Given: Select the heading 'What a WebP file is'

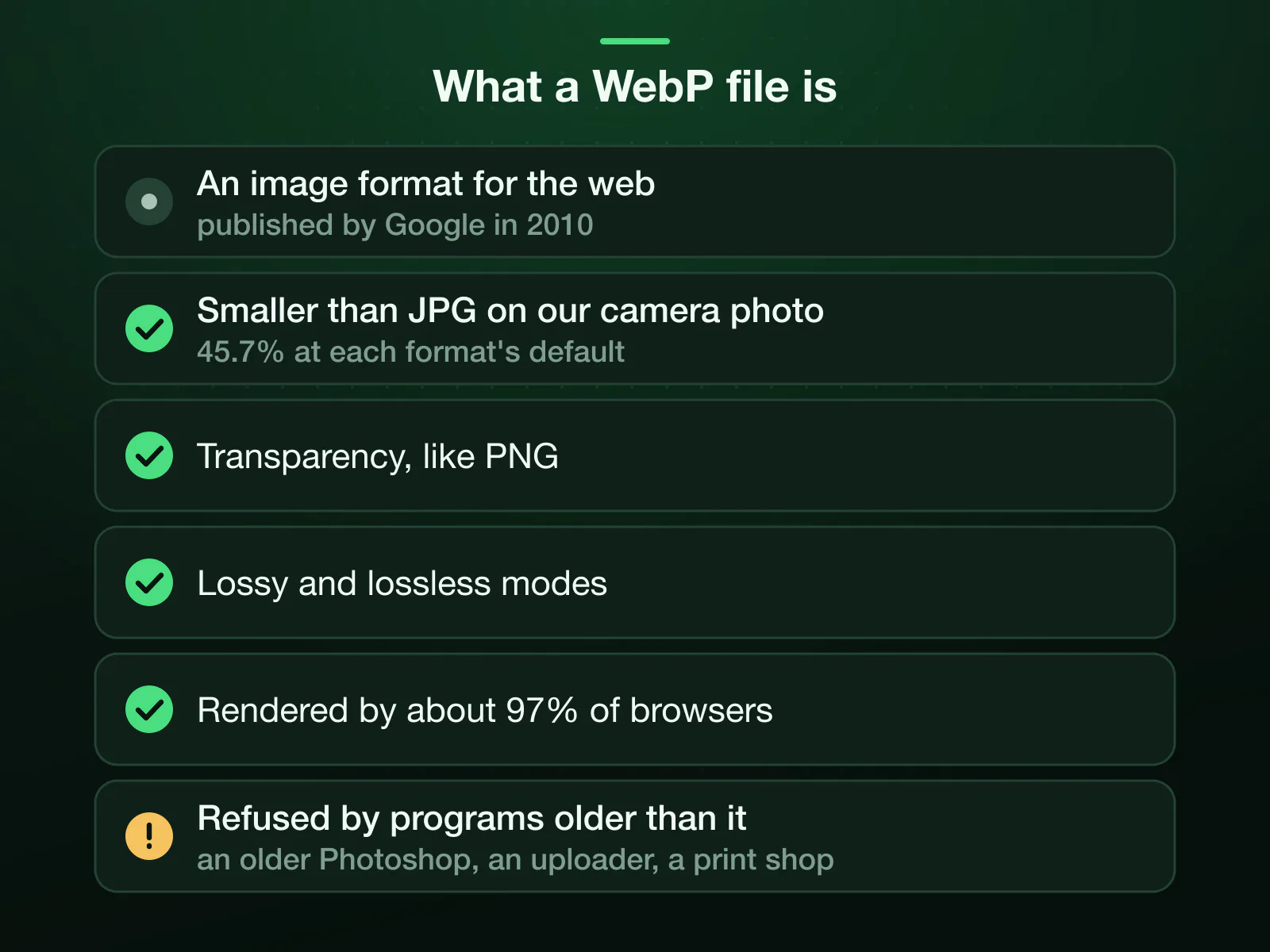Looking at the screenshot, I should [635, 86].
